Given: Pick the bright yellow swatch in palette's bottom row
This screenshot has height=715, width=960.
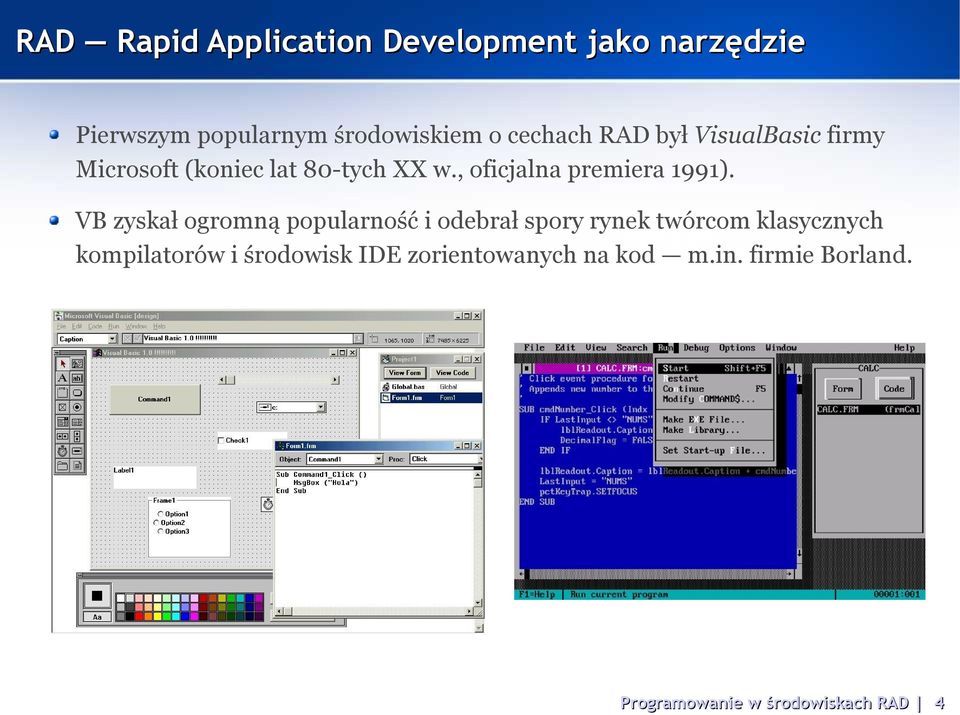Looking at the screenshot, I should point(159,616).
